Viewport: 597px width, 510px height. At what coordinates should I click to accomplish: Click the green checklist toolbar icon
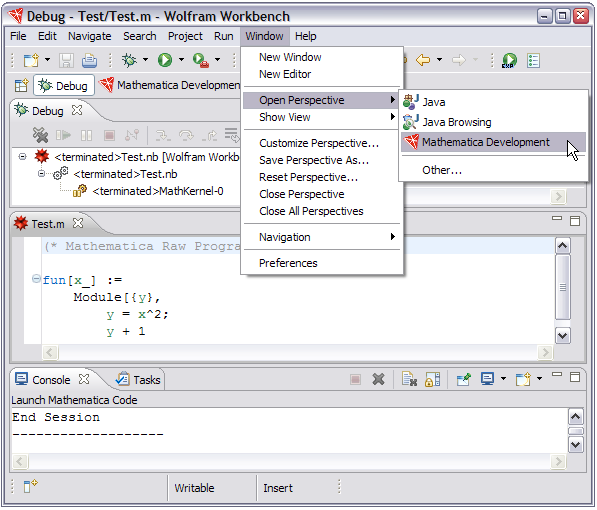(533, 60)
